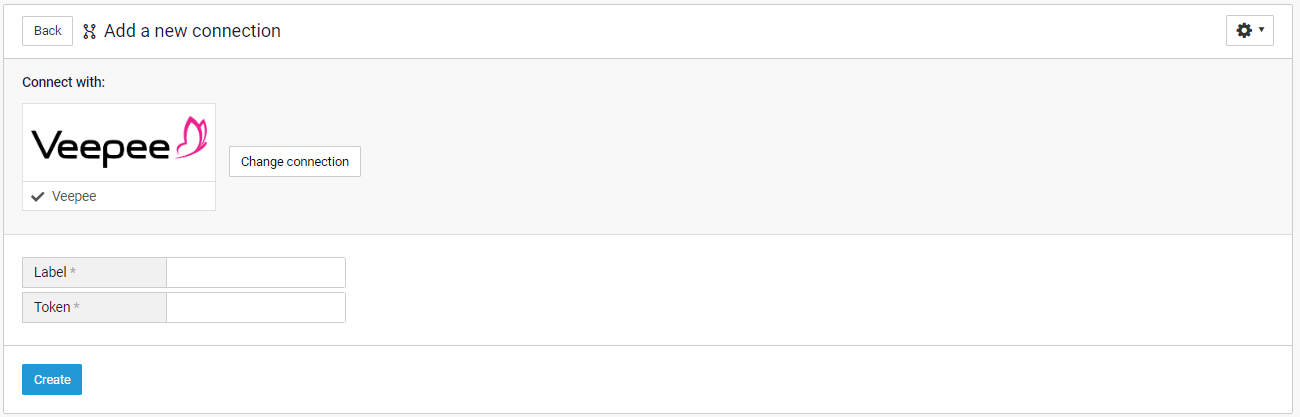
Task: Click the pink butterfly in the Veepee logo
Action: click(191, 137)
